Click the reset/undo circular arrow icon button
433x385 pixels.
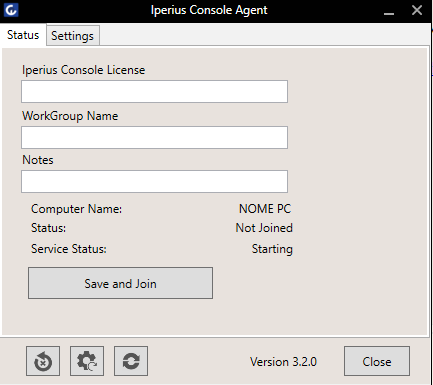pyautogui.click(x=43, y=361)
